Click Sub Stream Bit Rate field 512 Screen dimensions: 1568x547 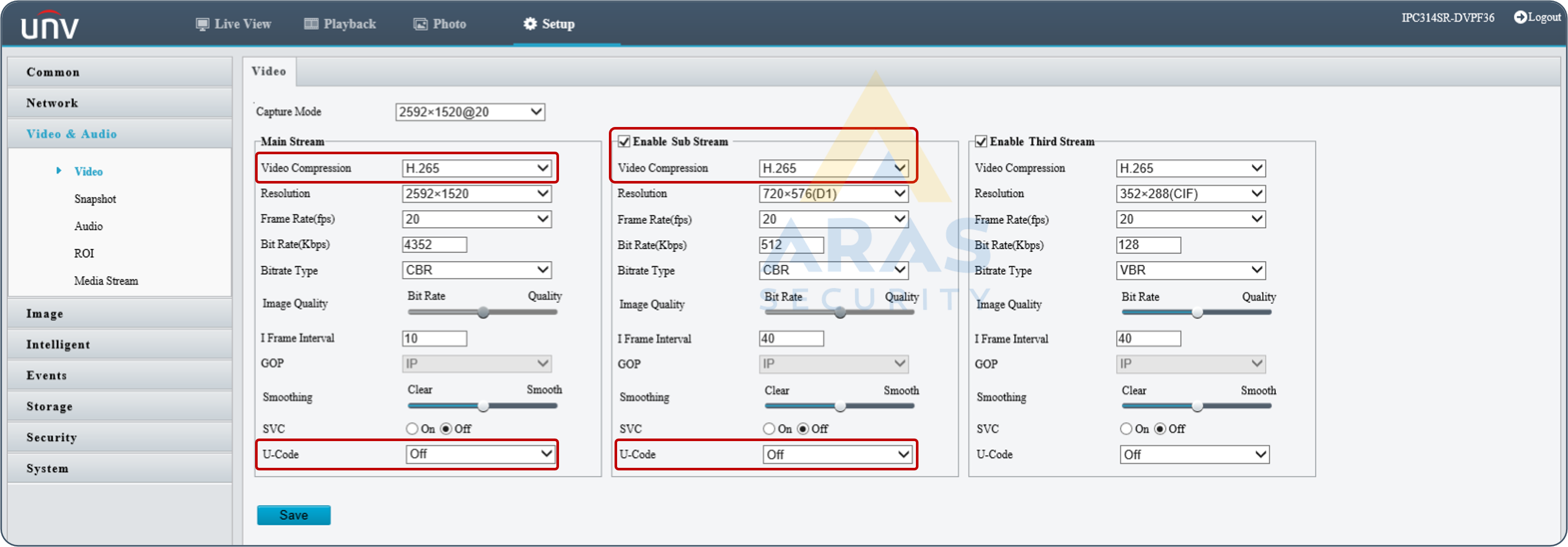click(x=791, y=245)
